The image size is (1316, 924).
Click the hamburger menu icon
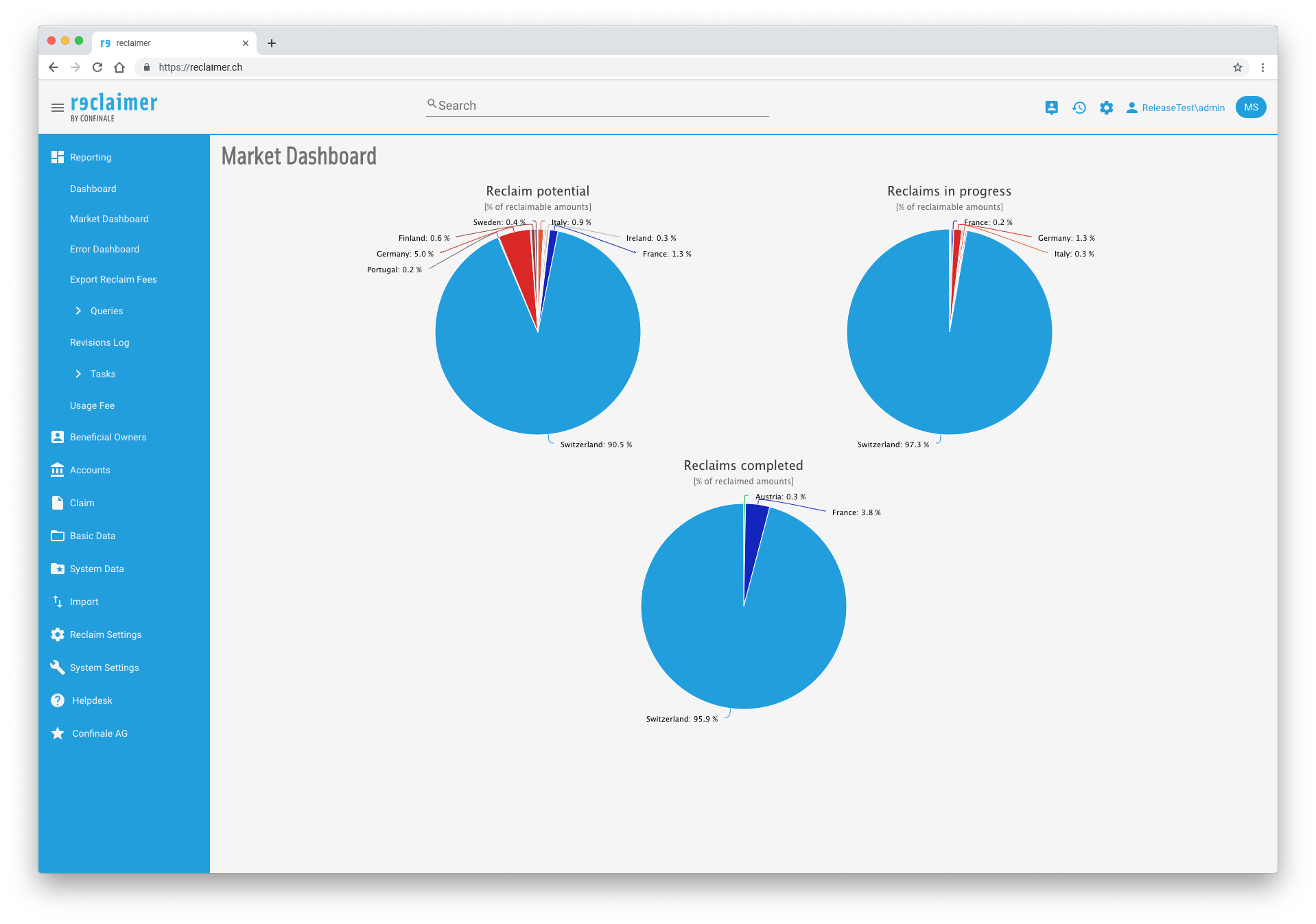click(x=58, y=108)
